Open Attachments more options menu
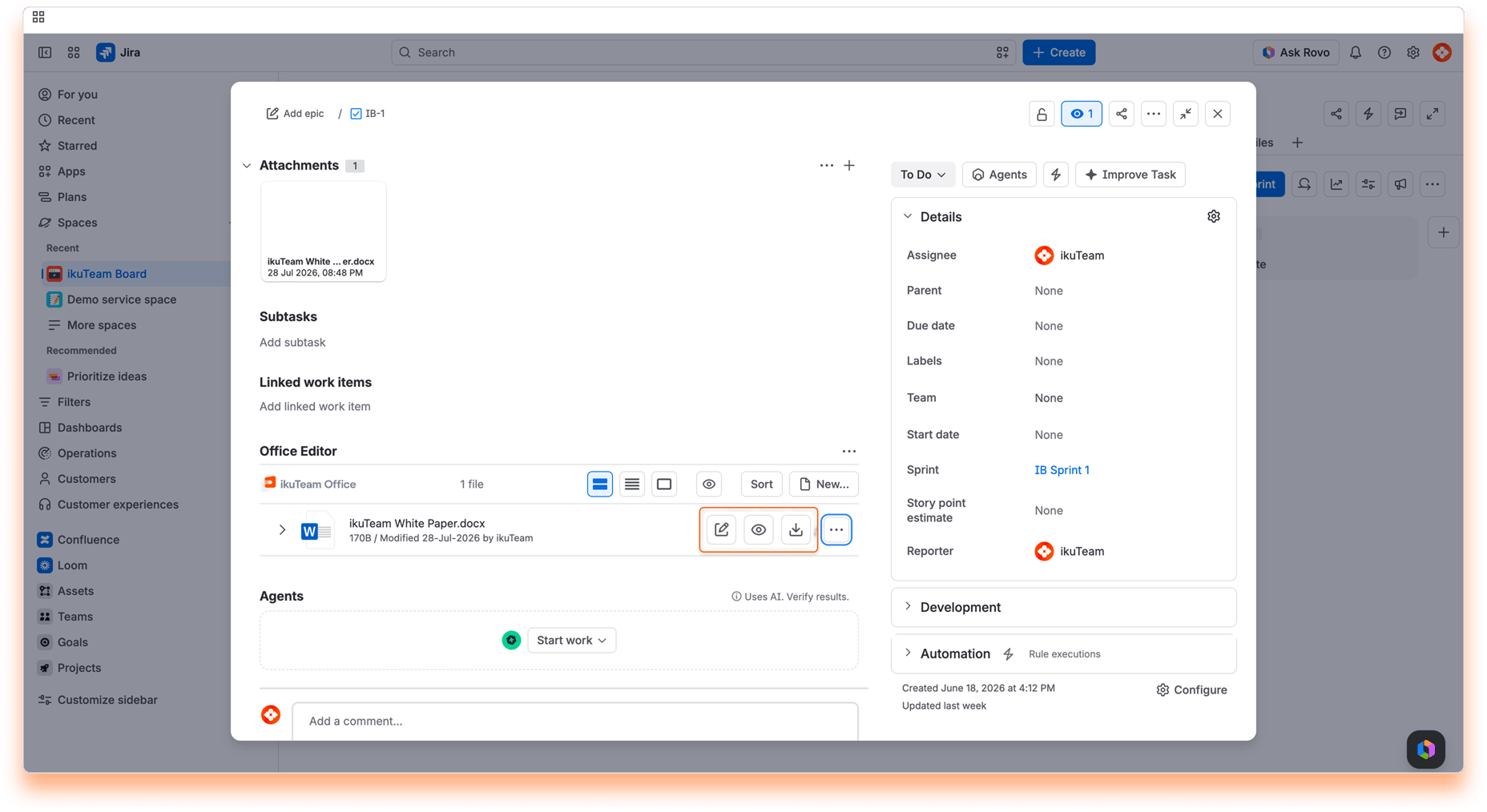 coord(826,165)
